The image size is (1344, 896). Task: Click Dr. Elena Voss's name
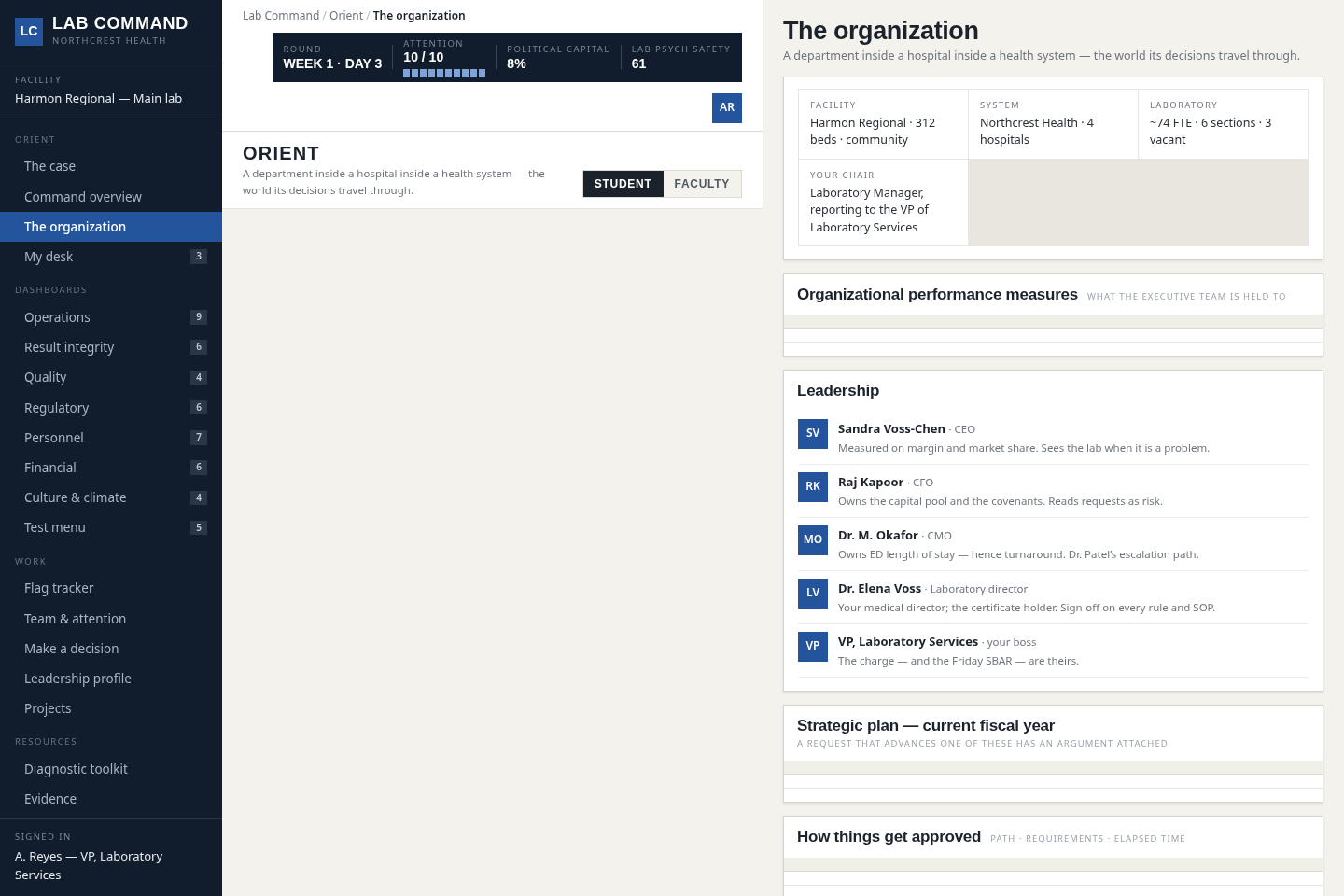pos(879,589)
